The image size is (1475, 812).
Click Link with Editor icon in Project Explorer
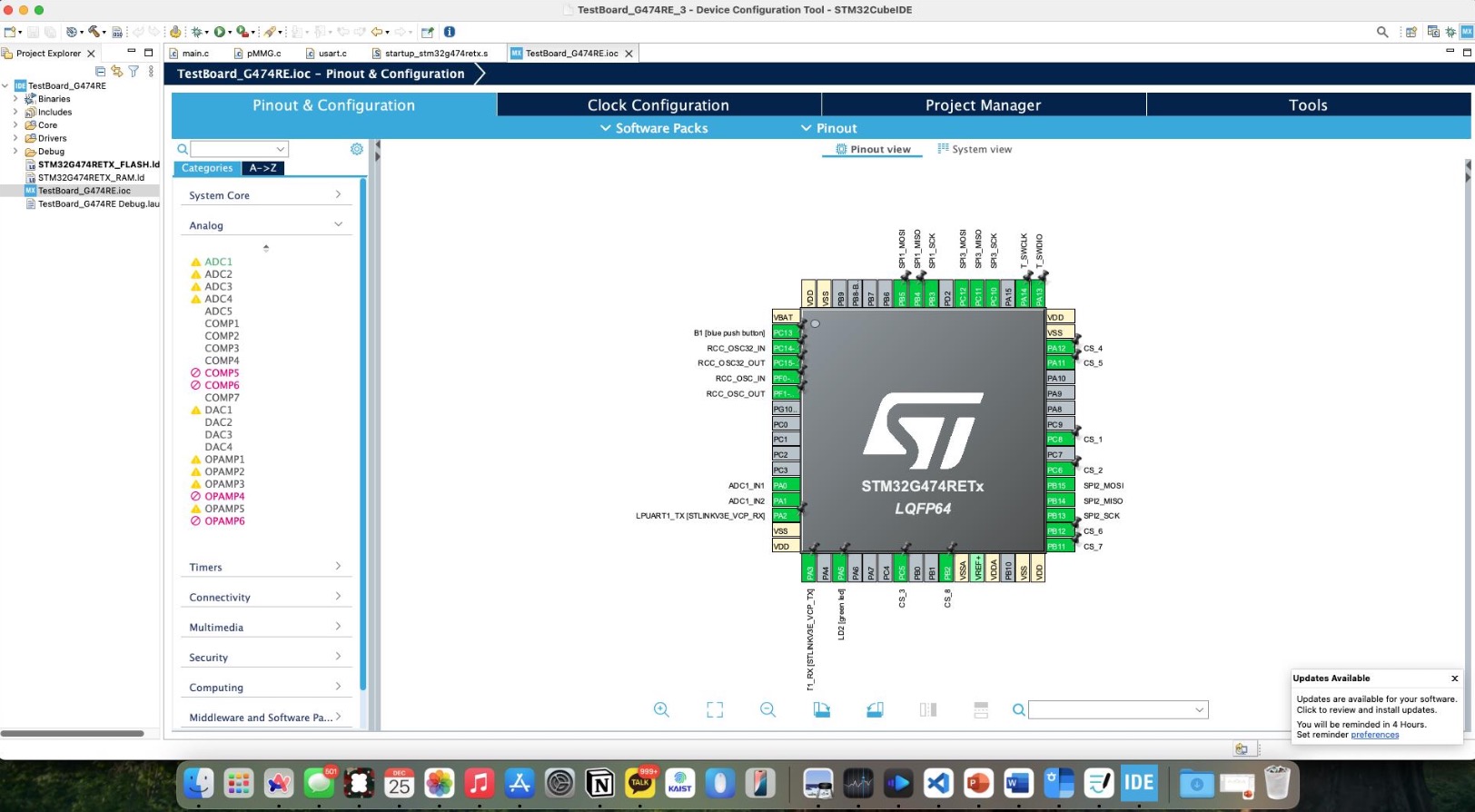116,71
